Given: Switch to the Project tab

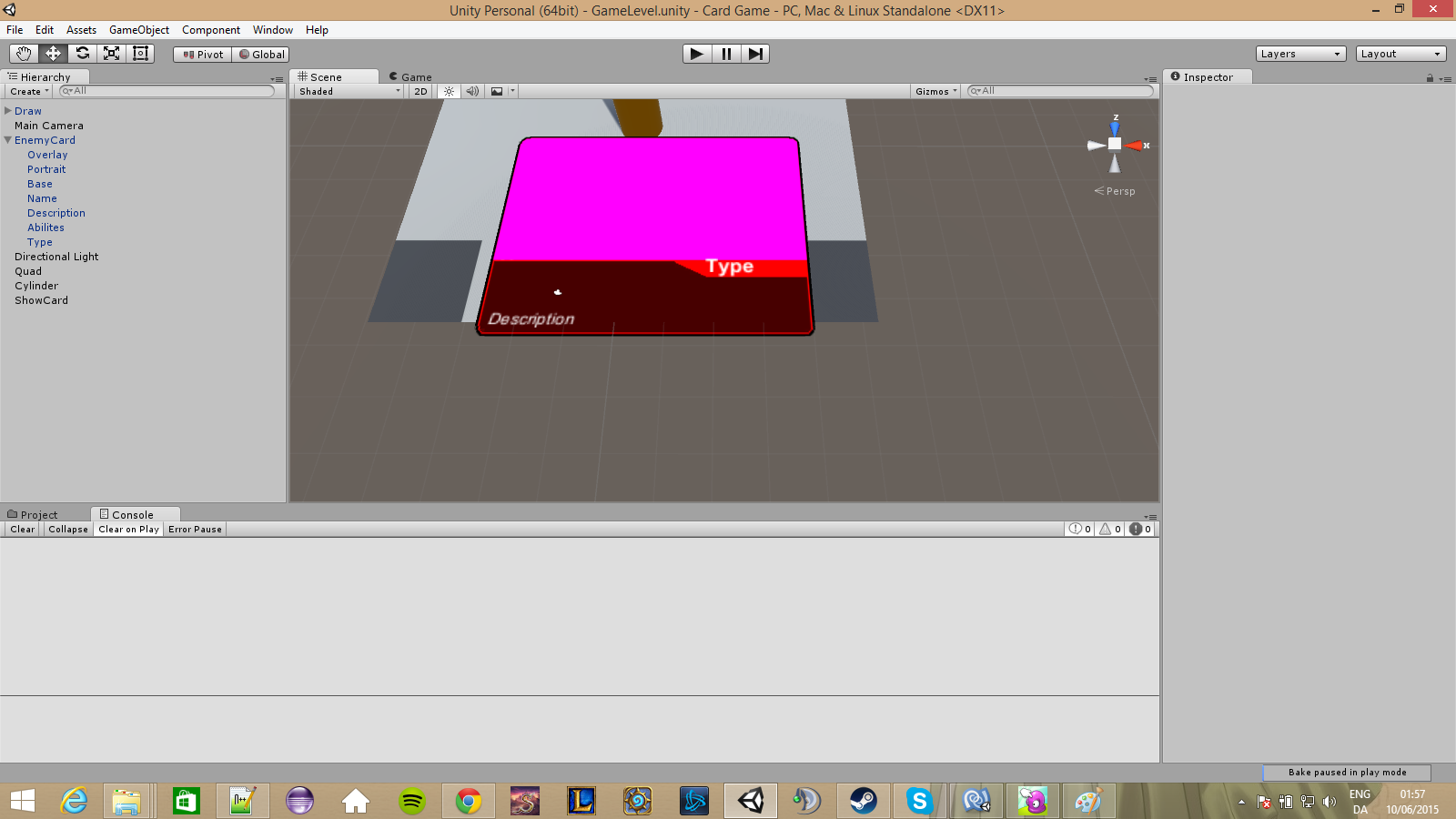Looking at the screenshot, I should [33, 515].
